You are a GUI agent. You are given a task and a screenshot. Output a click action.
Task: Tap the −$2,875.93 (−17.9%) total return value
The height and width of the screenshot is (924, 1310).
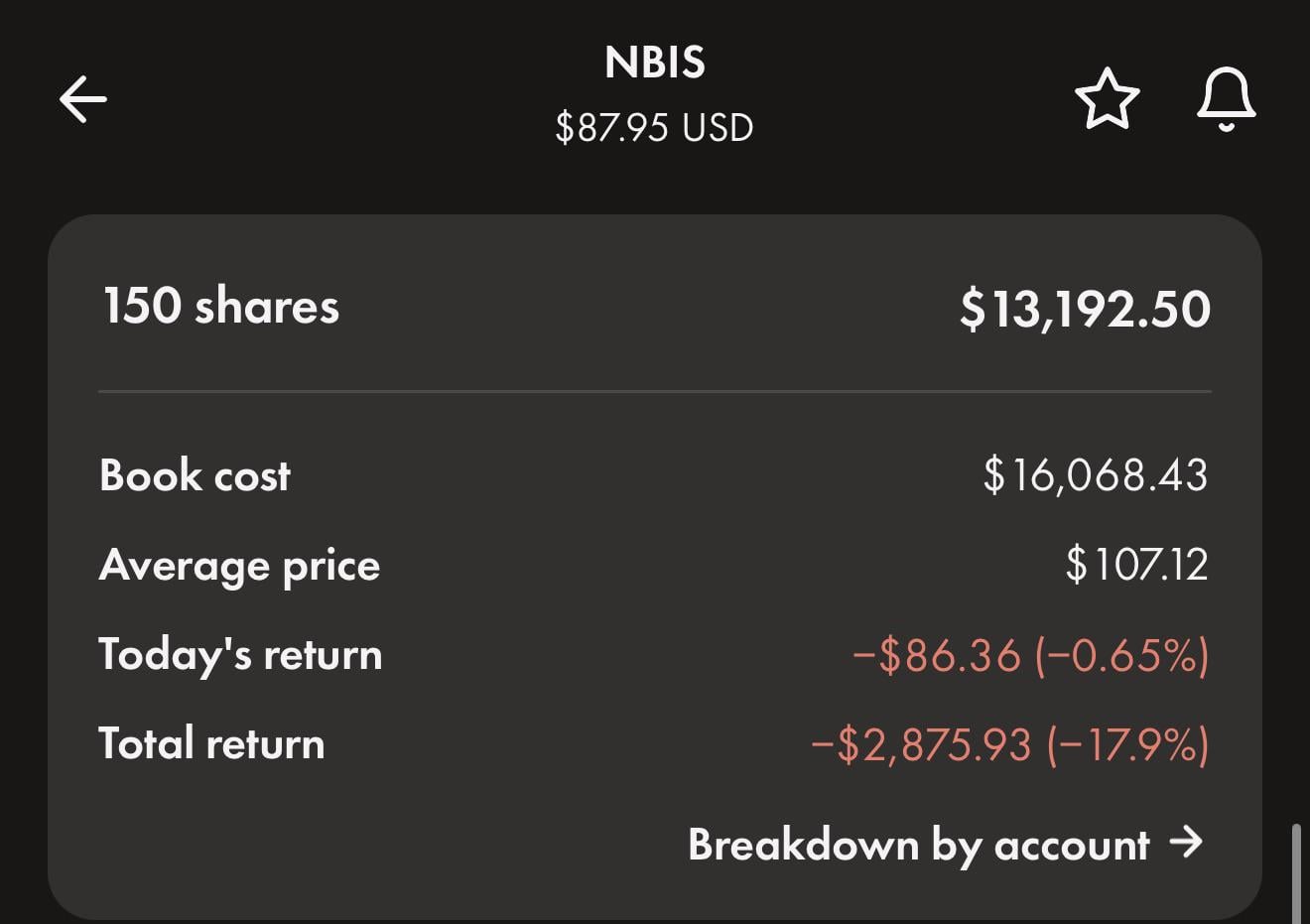[1009, 745]
